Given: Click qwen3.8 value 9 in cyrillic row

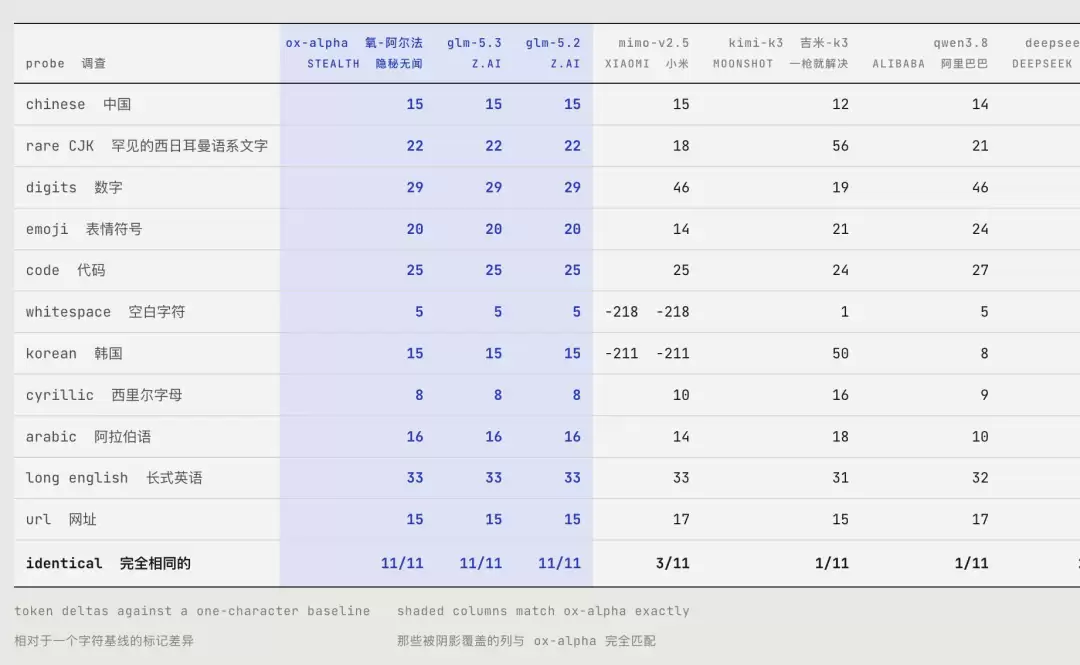Looking at the screenshot, I should click(984, 395).
